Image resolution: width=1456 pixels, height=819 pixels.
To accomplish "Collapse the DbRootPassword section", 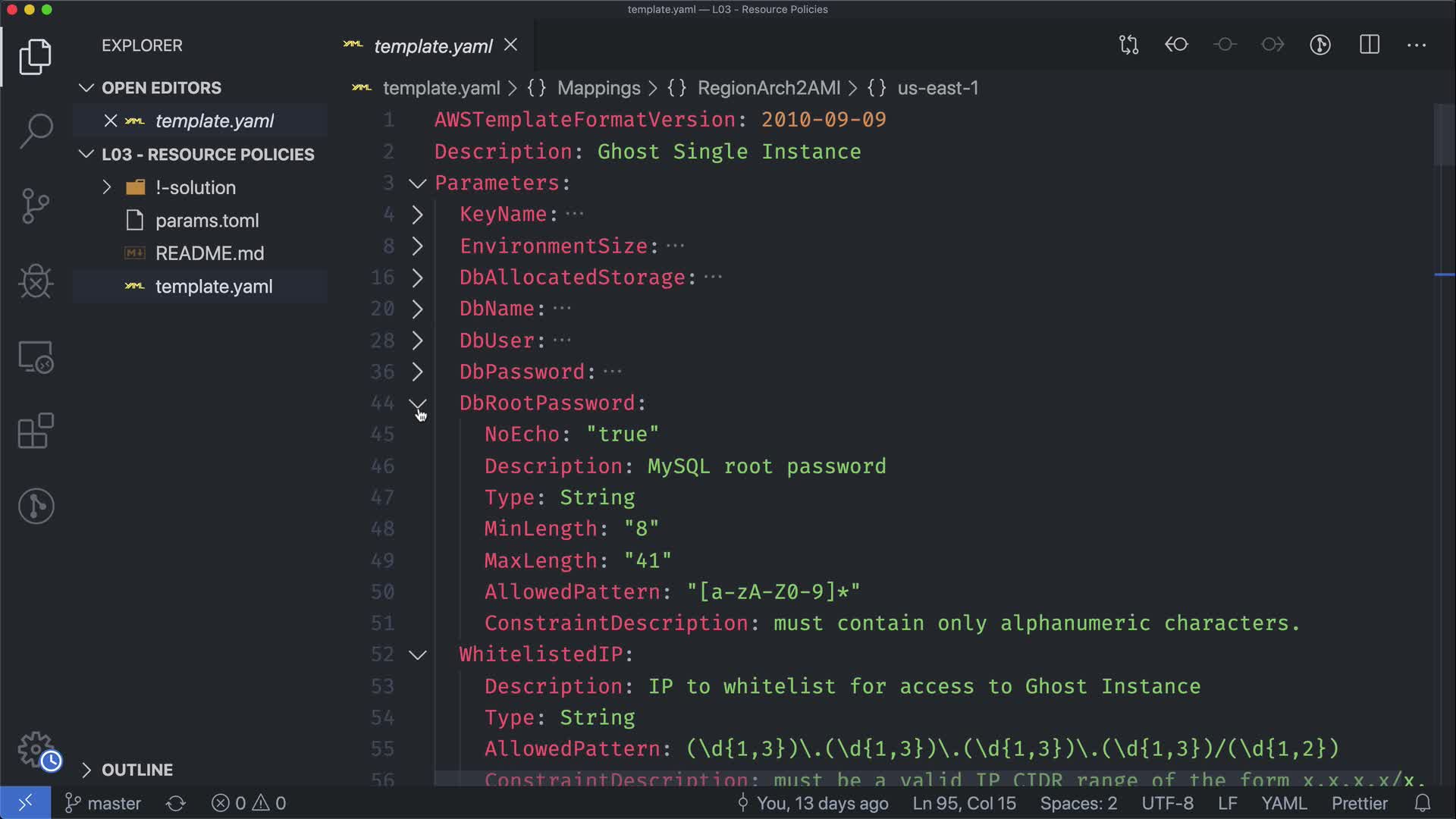I will click(418, 403).
